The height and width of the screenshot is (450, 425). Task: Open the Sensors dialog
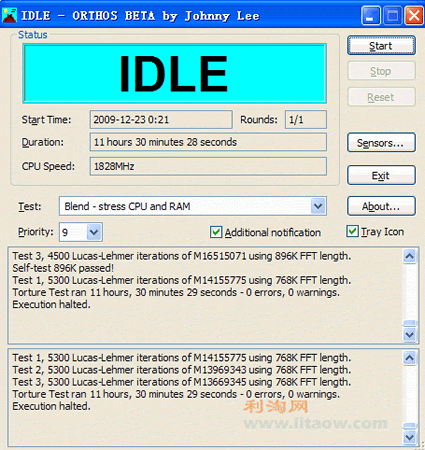[381, 143]
